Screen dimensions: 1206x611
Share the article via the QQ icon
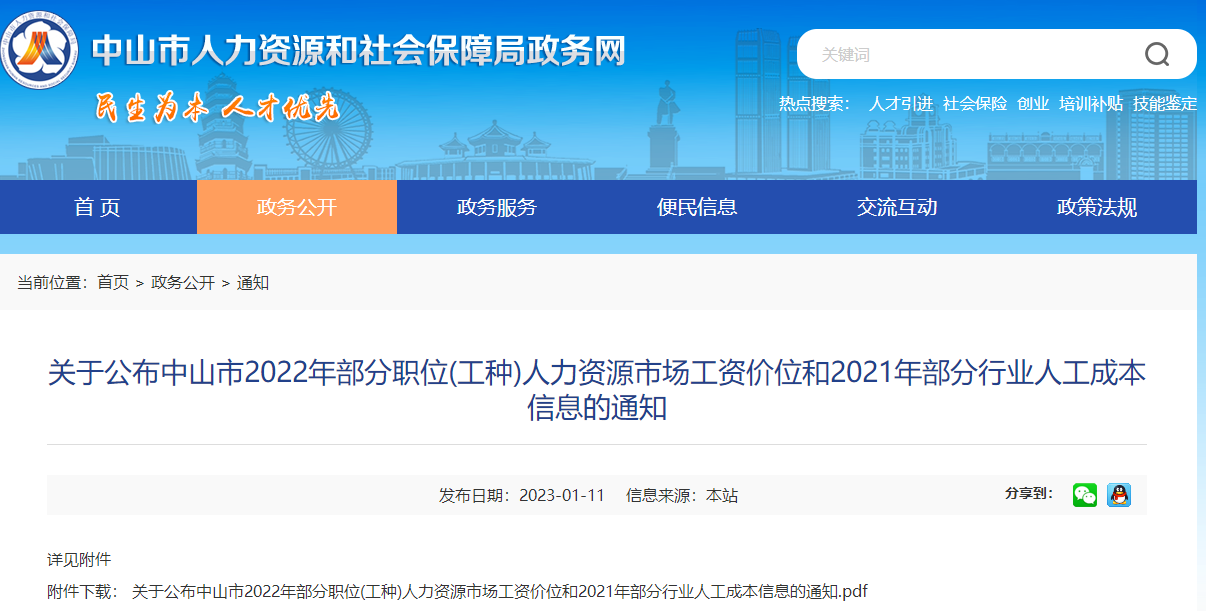[1120, 493]
